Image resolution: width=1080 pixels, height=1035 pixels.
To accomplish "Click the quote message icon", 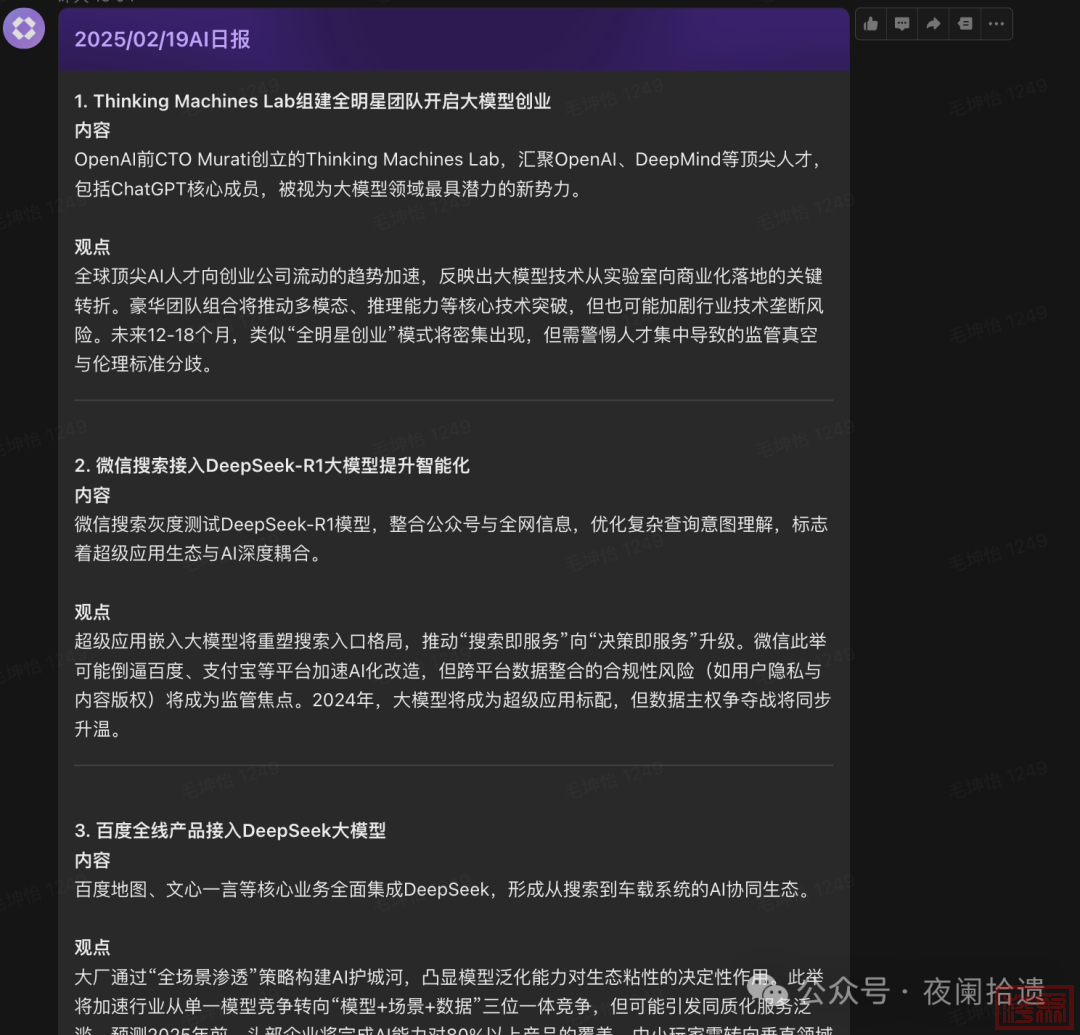I will tap(965, 24).
